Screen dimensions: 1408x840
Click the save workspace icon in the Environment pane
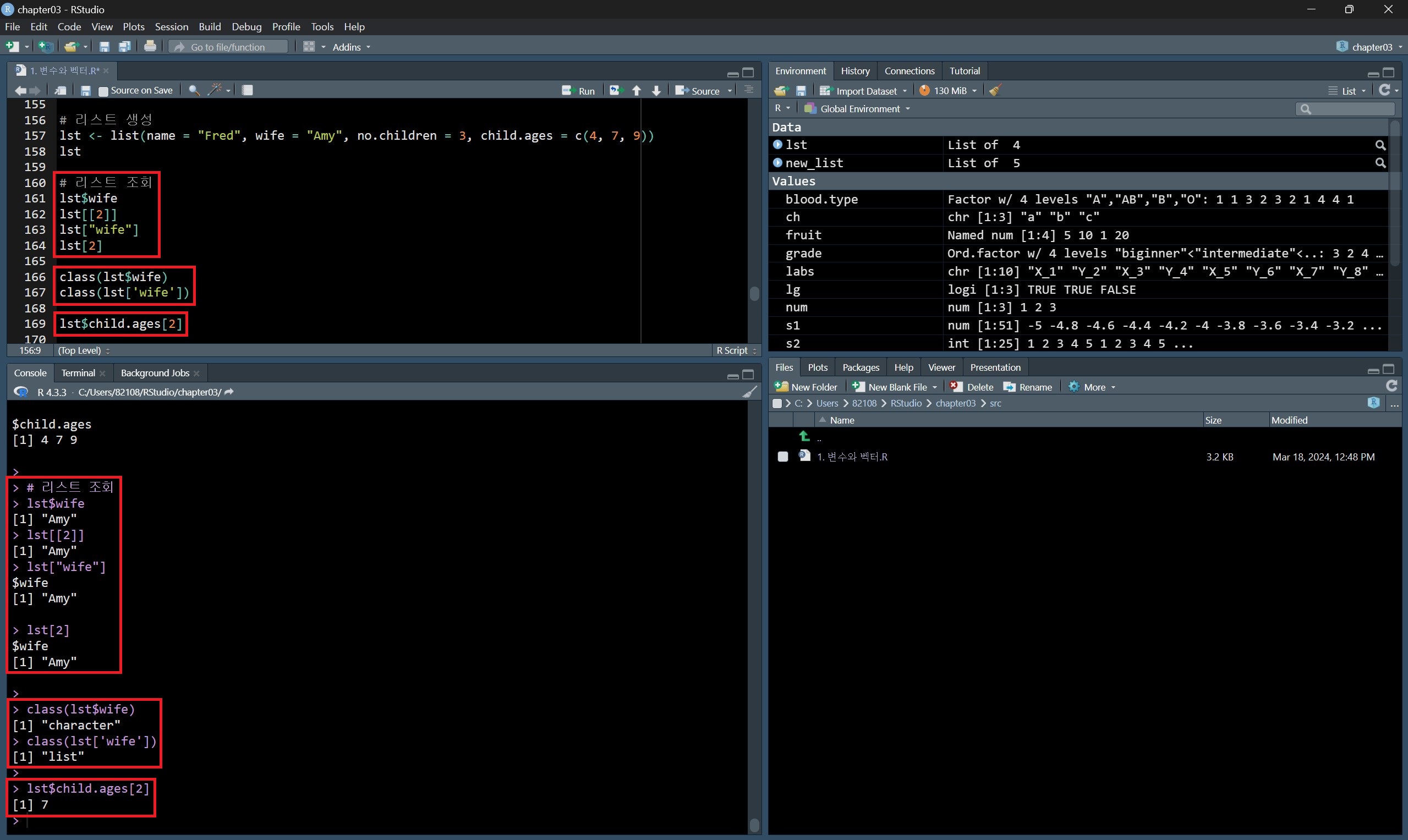click(x=801, y=91)
